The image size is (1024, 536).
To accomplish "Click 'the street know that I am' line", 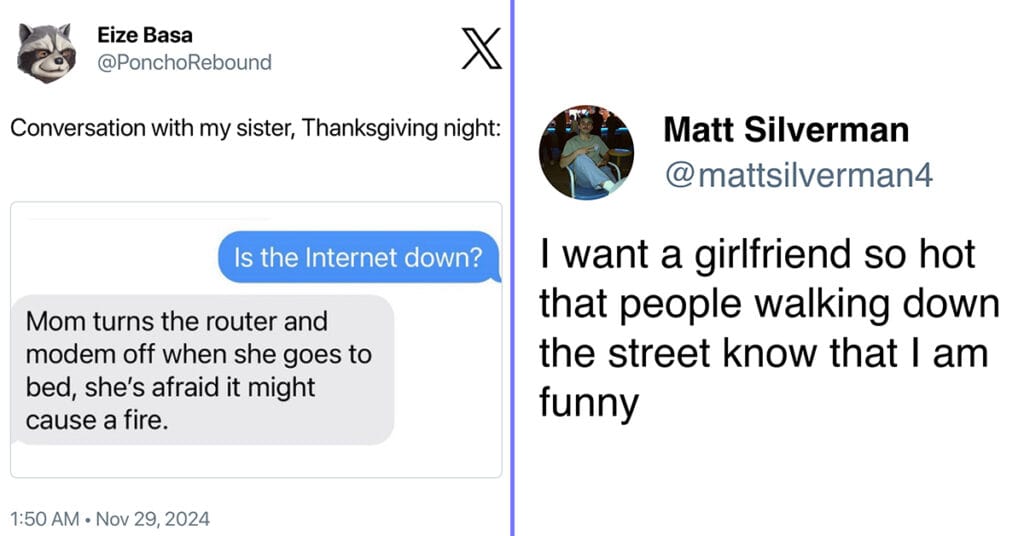I will tap(763, 354).
